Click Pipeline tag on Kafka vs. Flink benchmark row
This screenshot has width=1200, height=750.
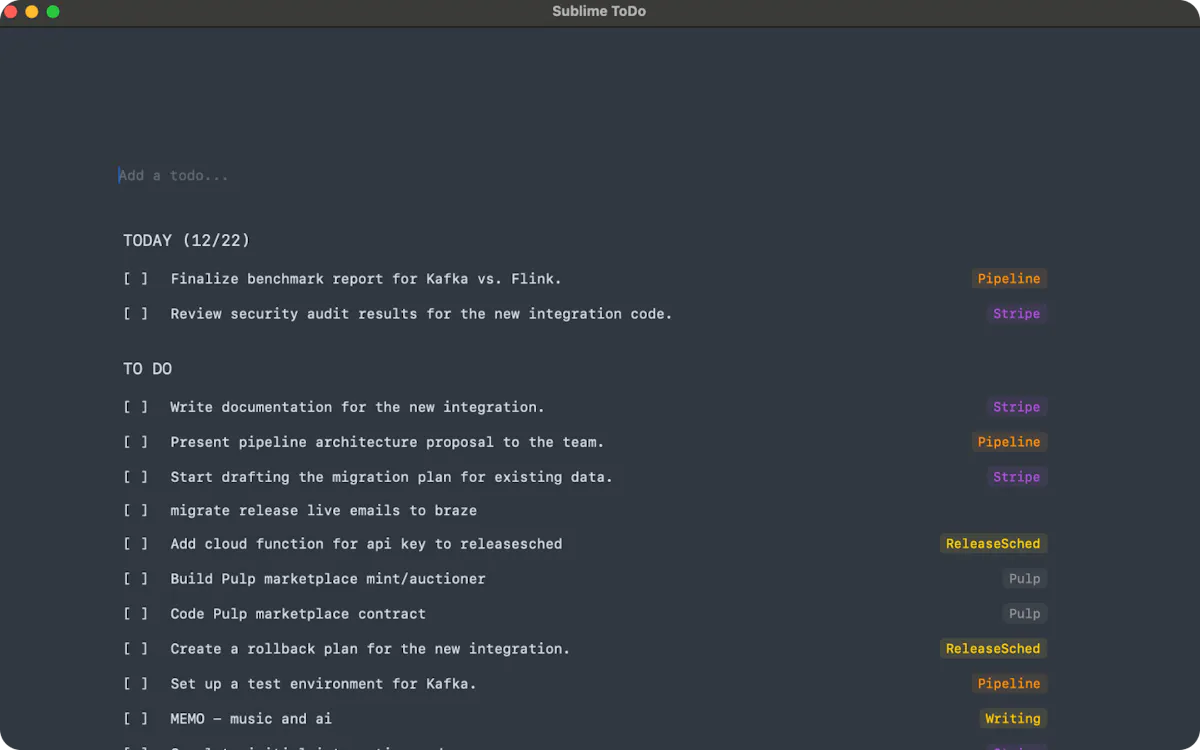click(x=1009, y=279)
